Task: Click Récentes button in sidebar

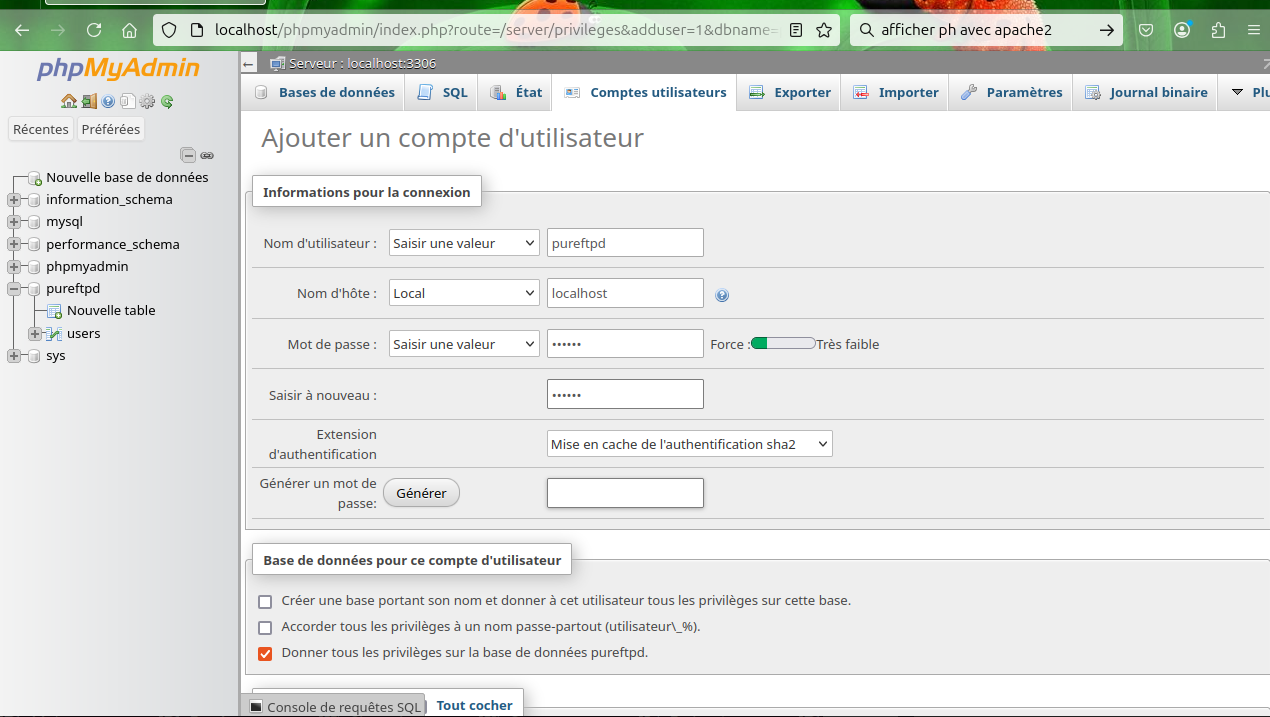Action: tap(41, 129)
